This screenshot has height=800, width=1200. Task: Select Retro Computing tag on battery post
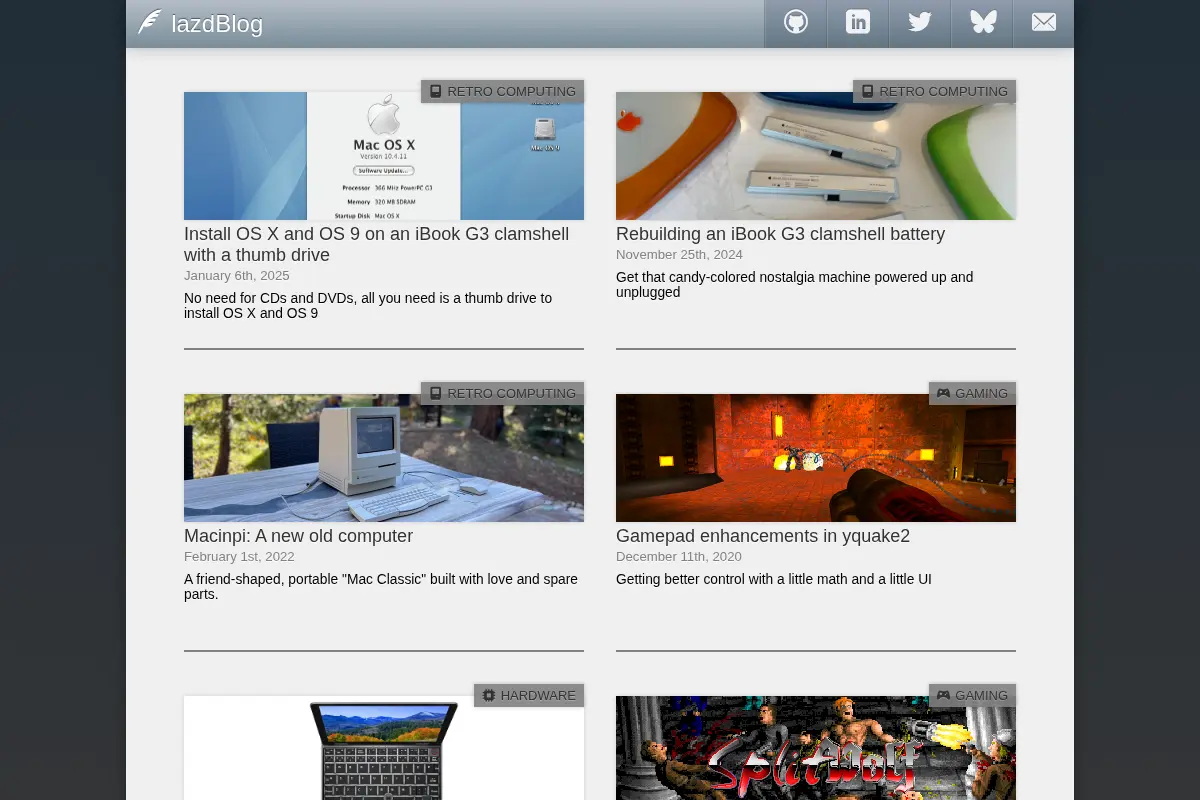934,91
